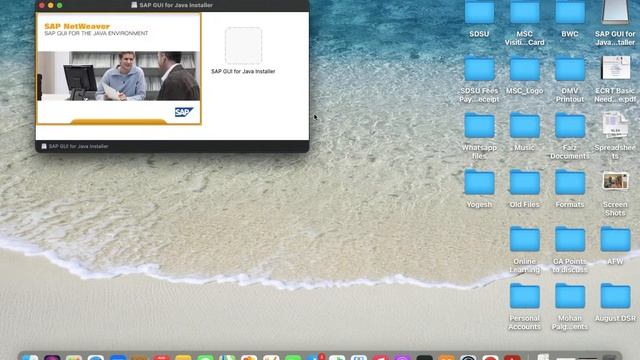Select the Formats folder
Viewport: 640px width, 360px height.
tap(570, 182)
